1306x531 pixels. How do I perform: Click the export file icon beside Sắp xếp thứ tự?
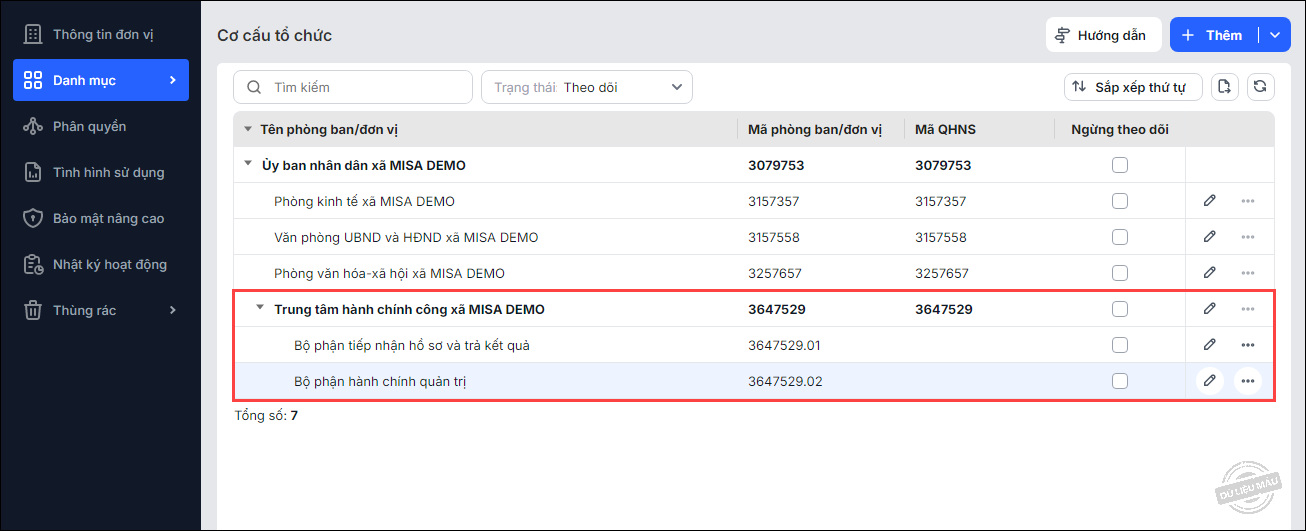[x=1225, y=87]
